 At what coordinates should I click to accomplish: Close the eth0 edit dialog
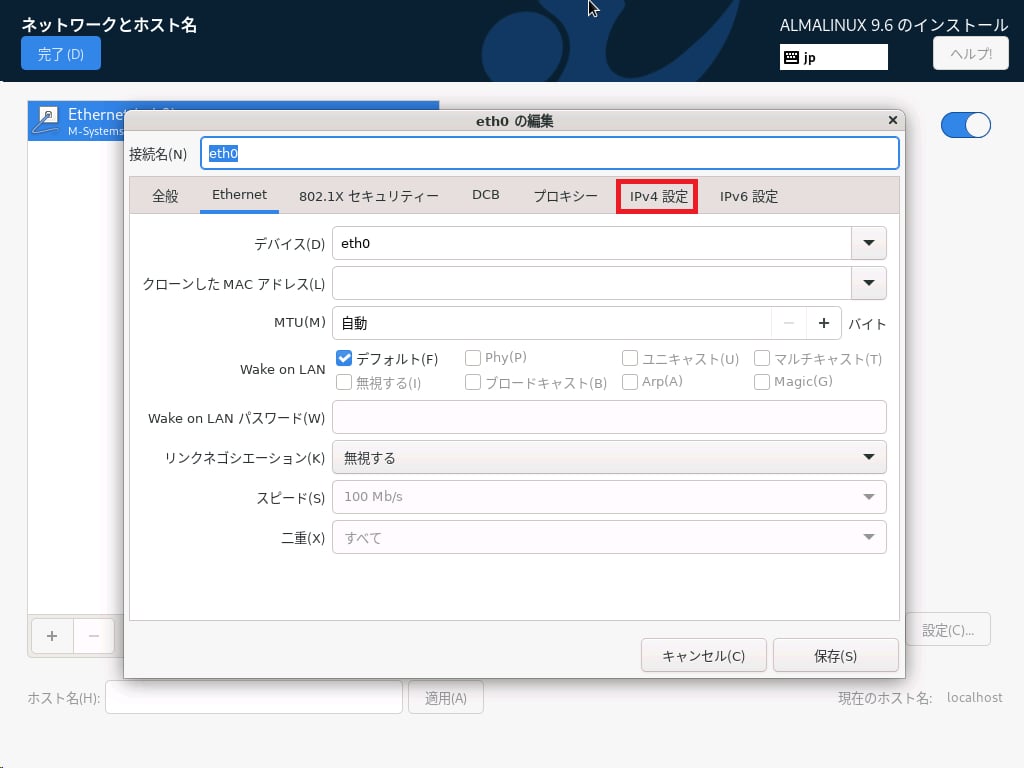pos(892,120)
